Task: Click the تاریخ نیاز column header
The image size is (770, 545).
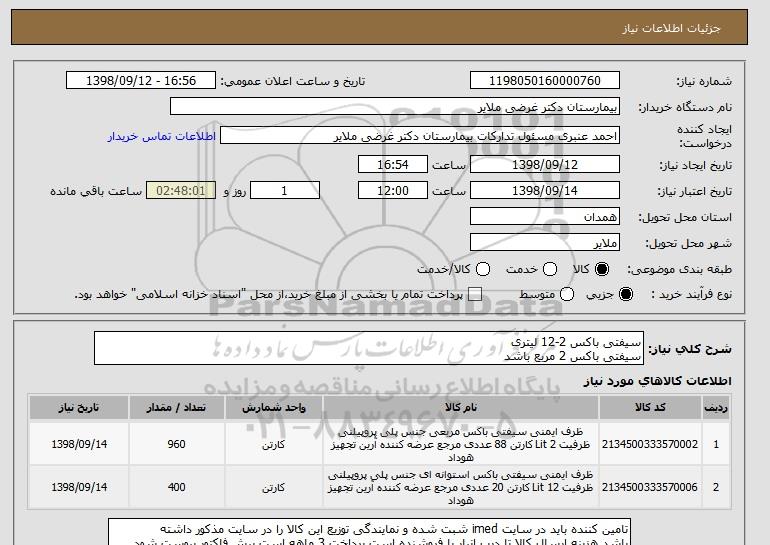Action: (79, 408)
